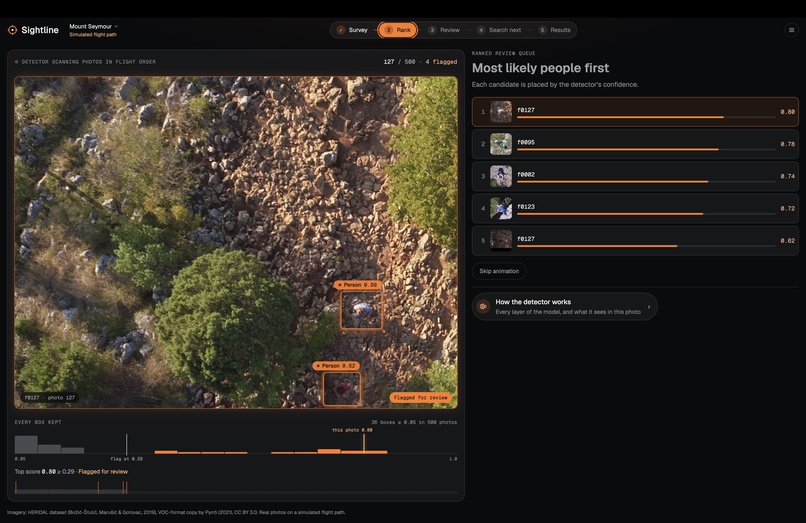The width and height of the screenshot is (806, 523).
Task: Click the DETECTOR SCANNING PHOTOS IN FLIGHT ORDER label
Action: 88,62
